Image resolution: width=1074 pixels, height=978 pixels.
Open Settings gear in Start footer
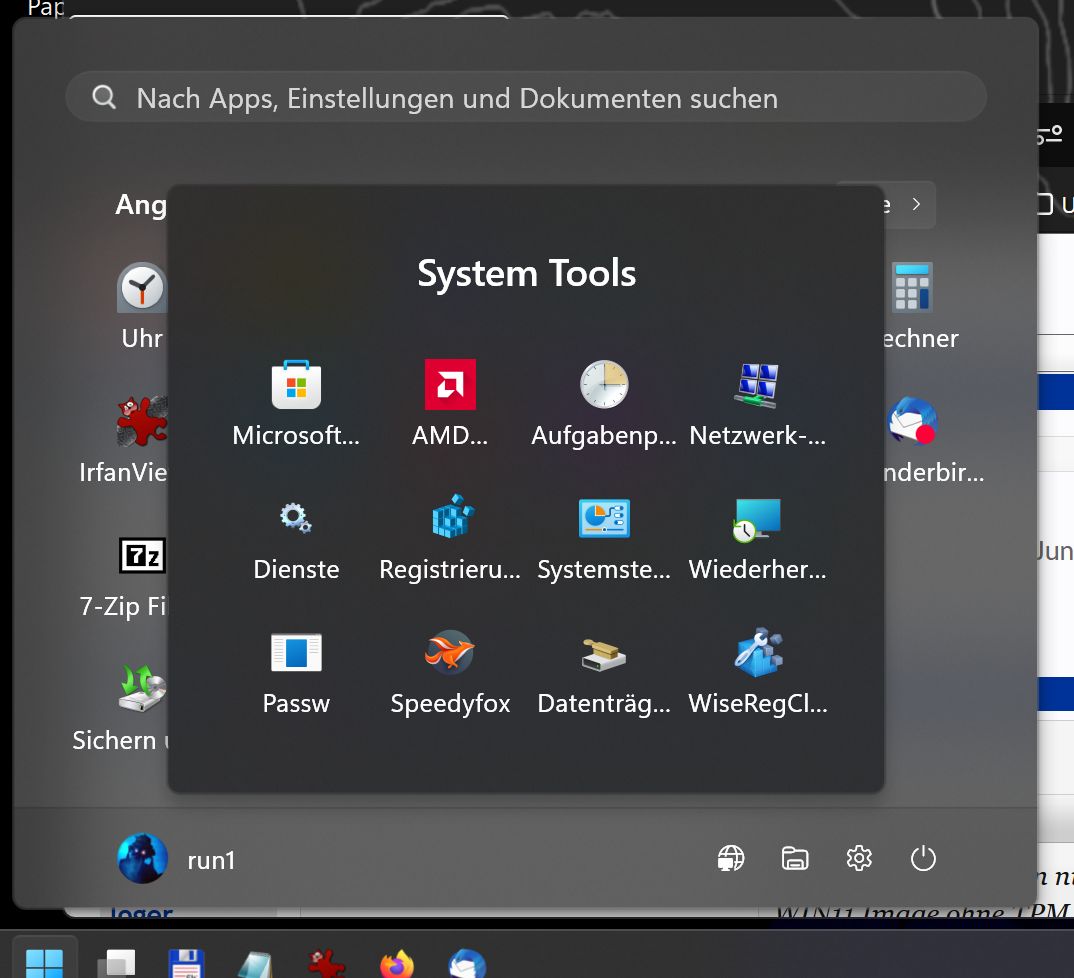pos(859,858)
